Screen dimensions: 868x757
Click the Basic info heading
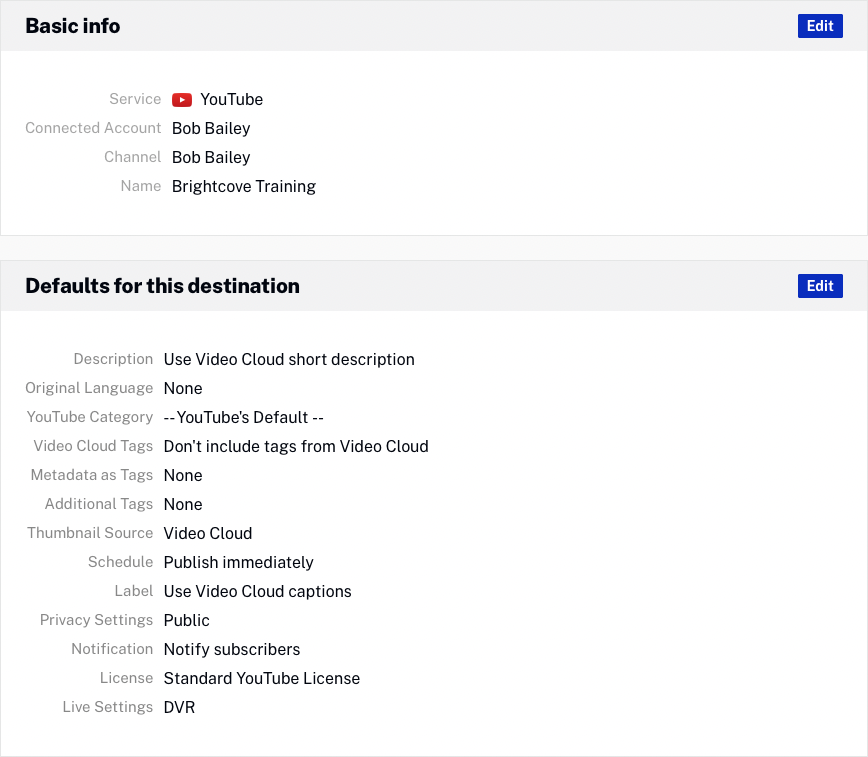click(73, 26)
